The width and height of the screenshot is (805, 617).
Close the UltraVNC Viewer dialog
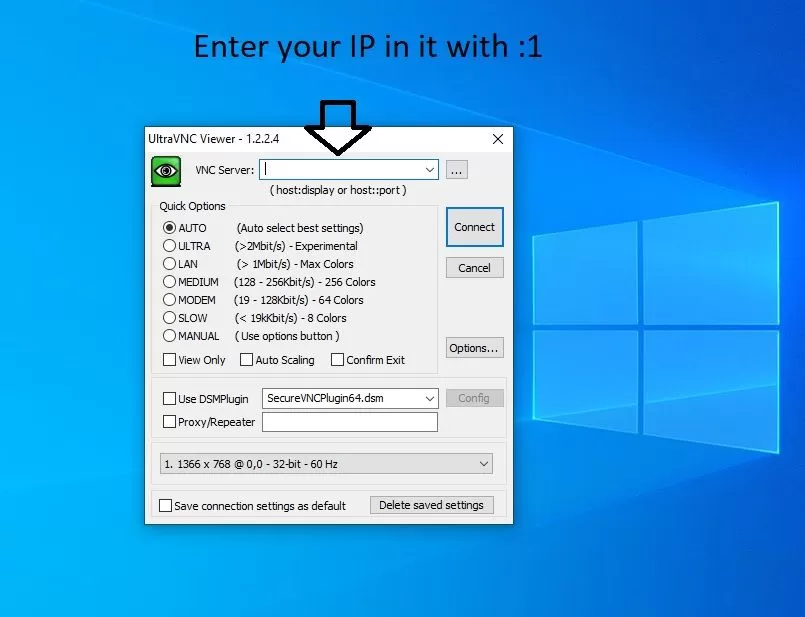497,139
